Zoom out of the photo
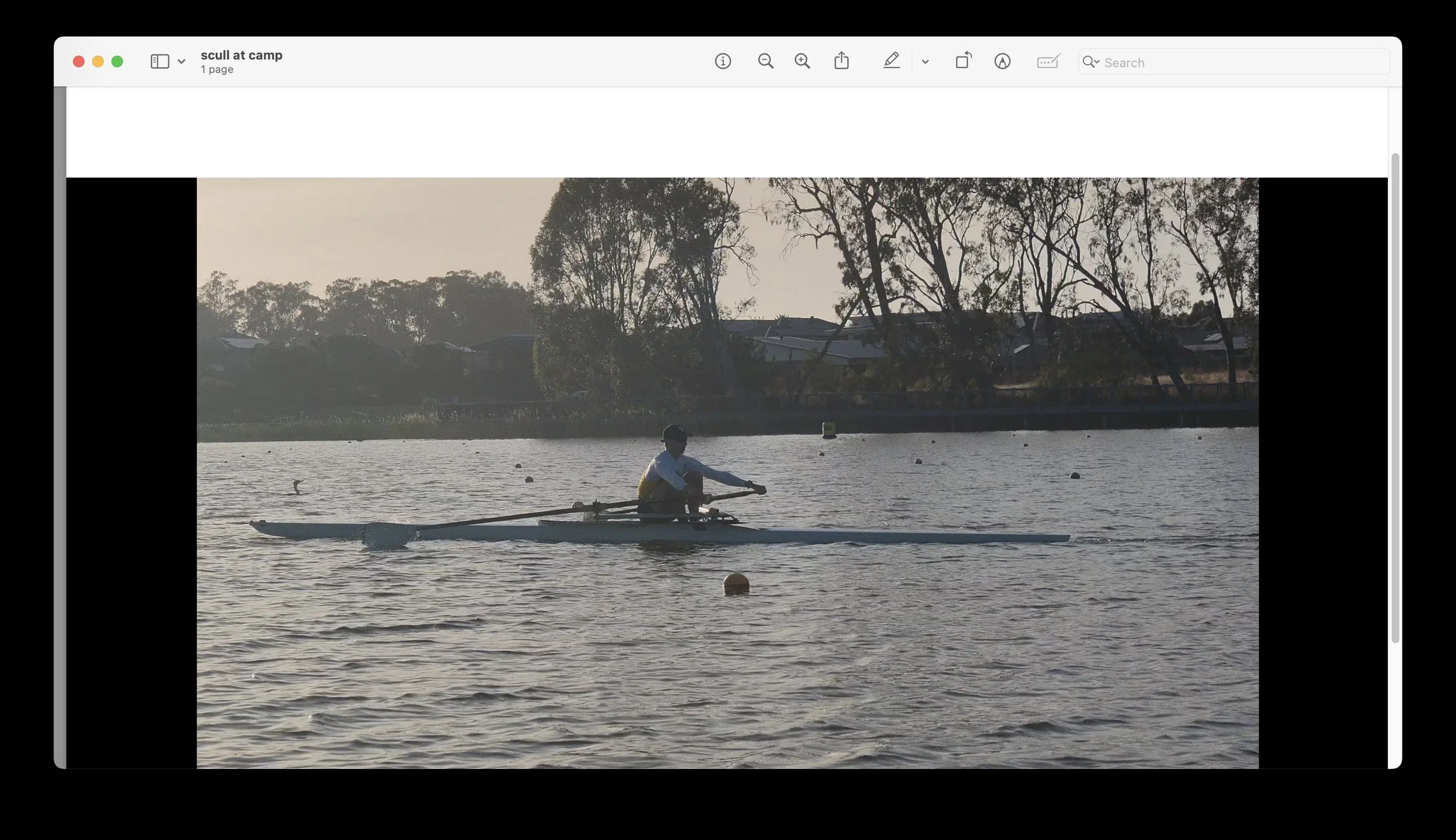Image resolution: width=1456 pixels, height=840 pixels. [766, 61]
